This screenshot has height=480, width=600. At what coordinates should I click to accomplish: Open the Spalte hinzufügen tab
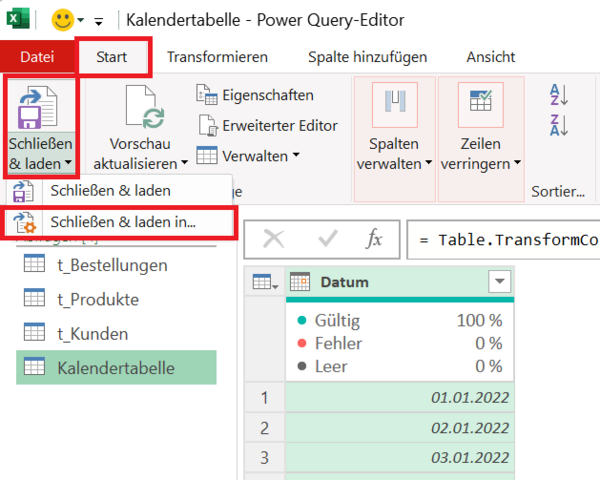(367, 57)
